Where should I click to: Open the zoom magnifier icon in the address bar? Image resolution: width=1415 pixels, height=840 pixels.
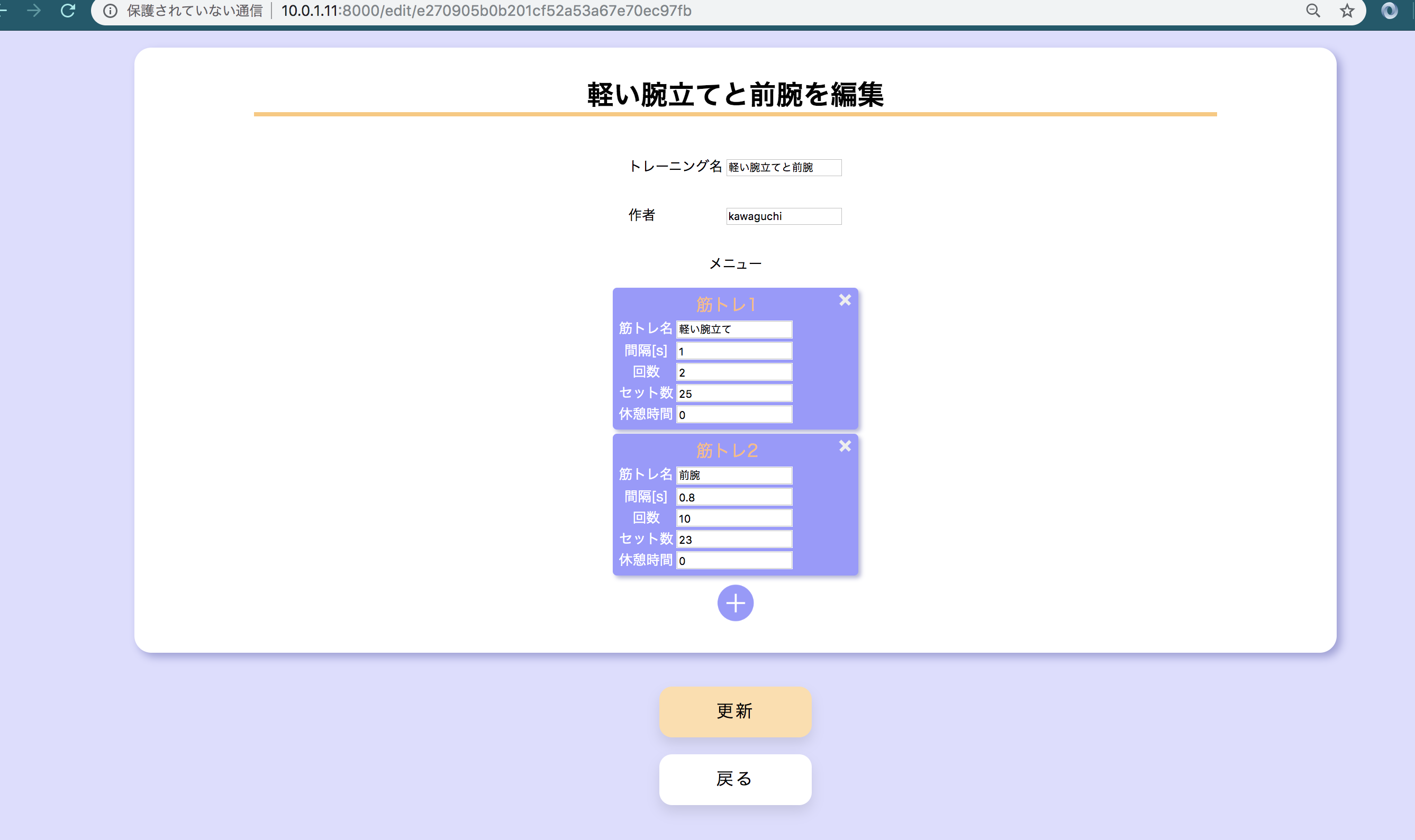[x=1312, y=11]
